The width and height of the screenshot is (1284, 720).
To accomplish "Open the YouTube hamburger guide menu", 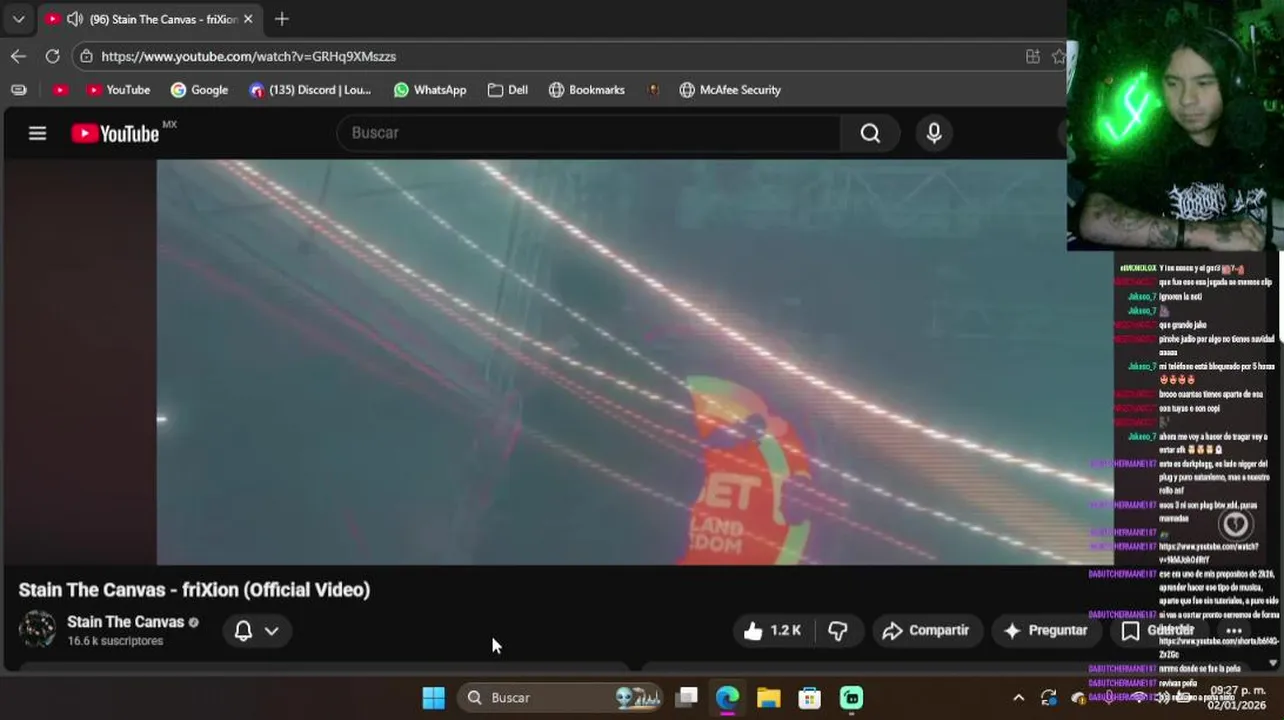I will tap(37, 133).
